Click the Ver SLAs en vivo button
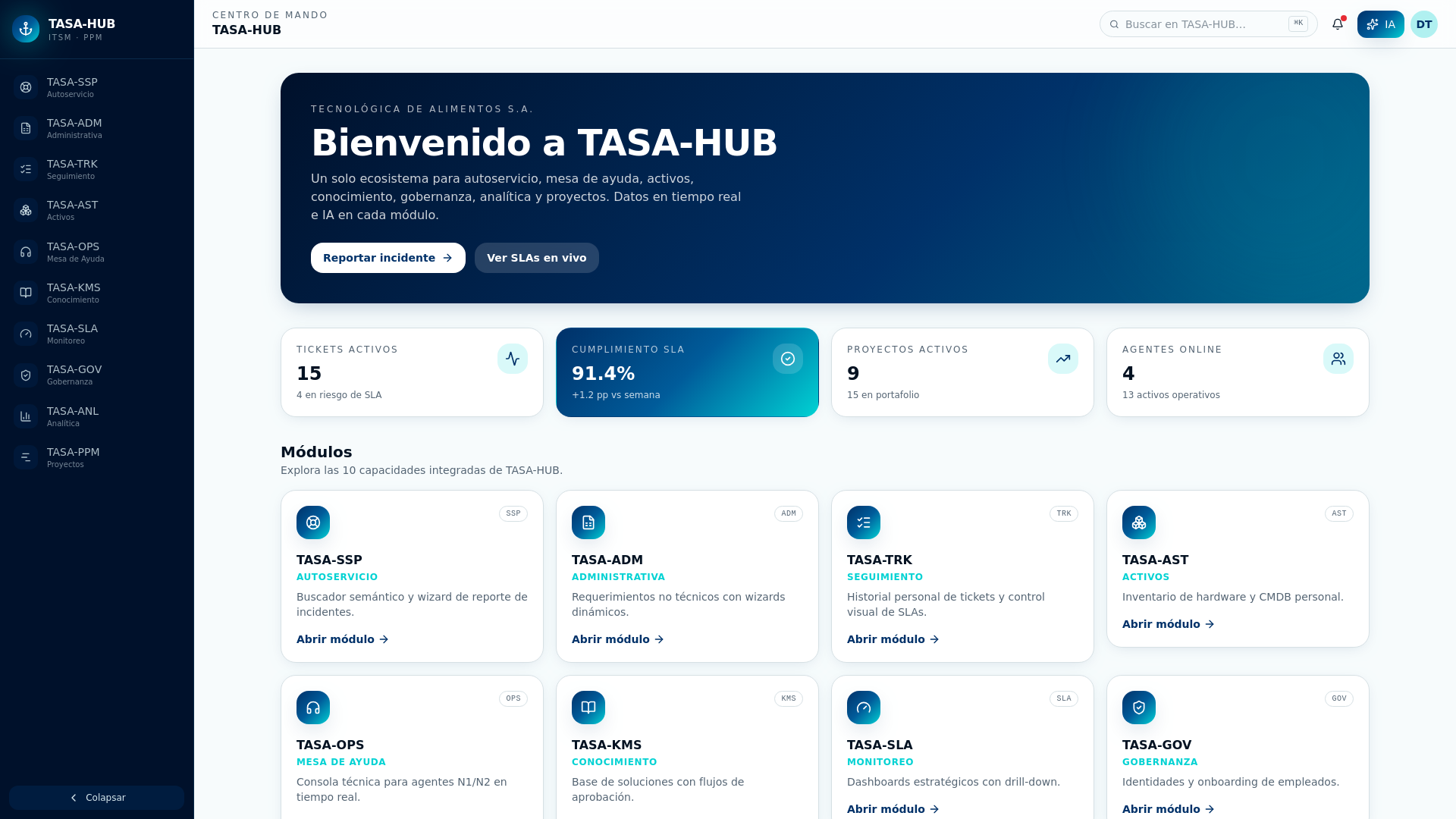Screen dimensions: 1456x819 pyautogui.click(x=537, y=258)
